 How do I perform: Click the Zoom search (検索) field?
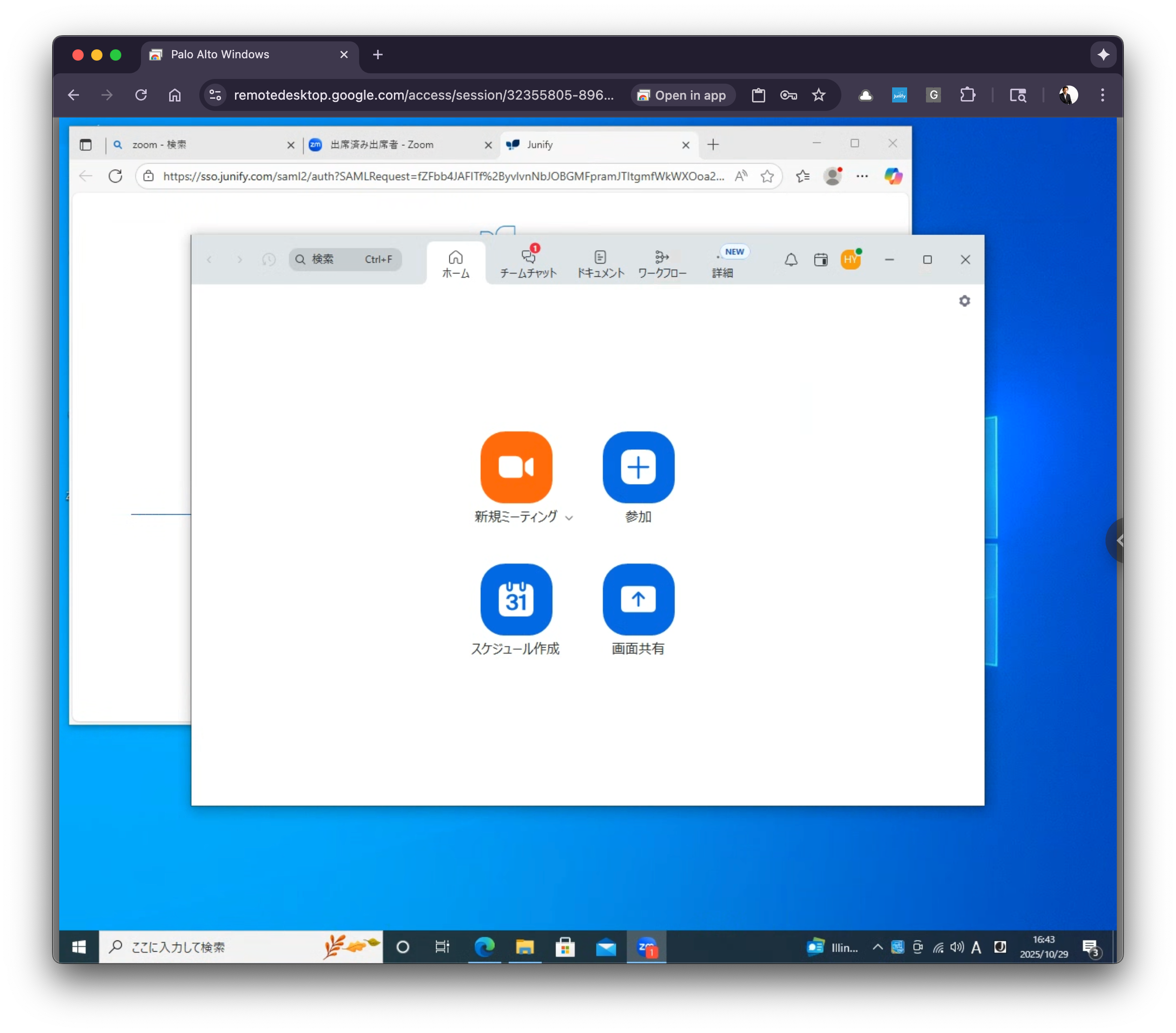point(345,259)
